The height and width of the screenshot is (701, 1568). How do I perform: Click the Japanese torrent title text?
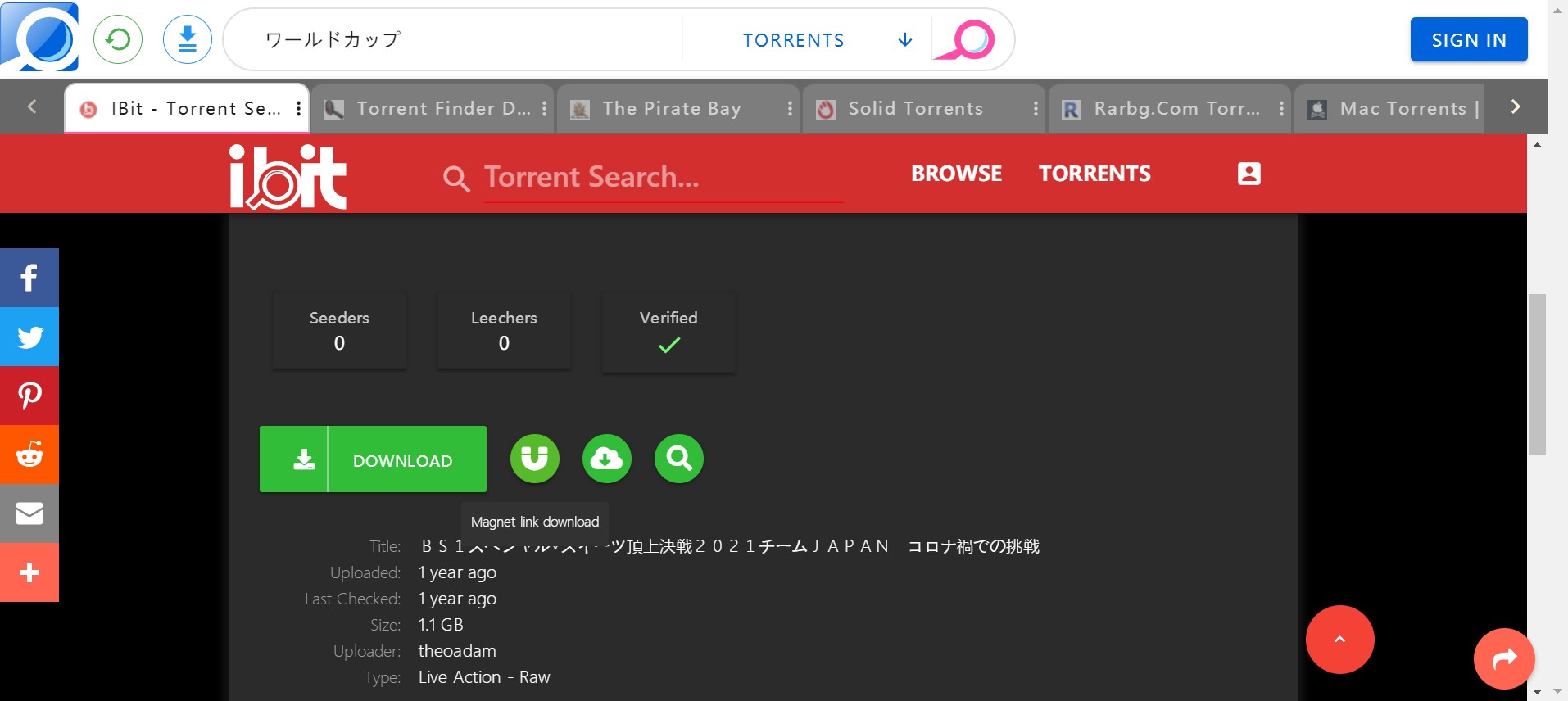pos(730,546)
